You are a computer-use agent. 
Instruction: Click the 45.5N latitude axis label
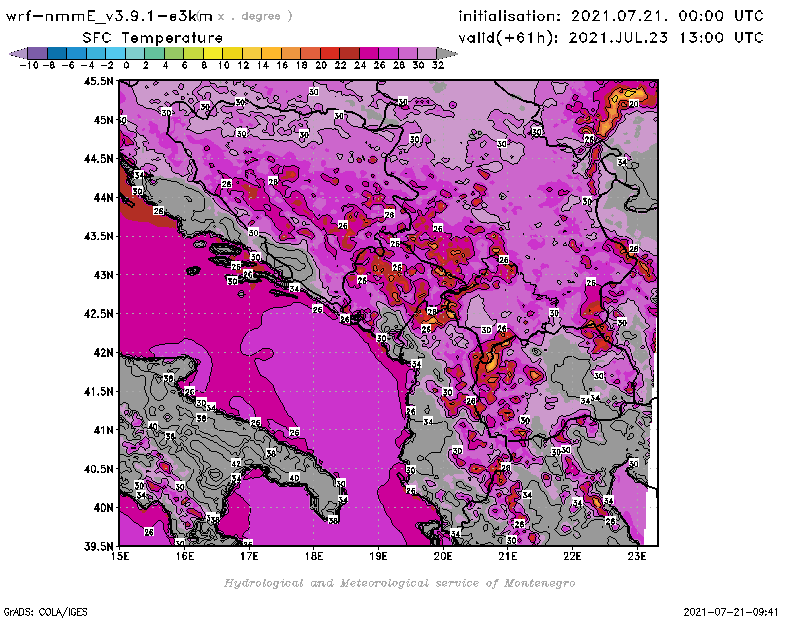point(98,81)
